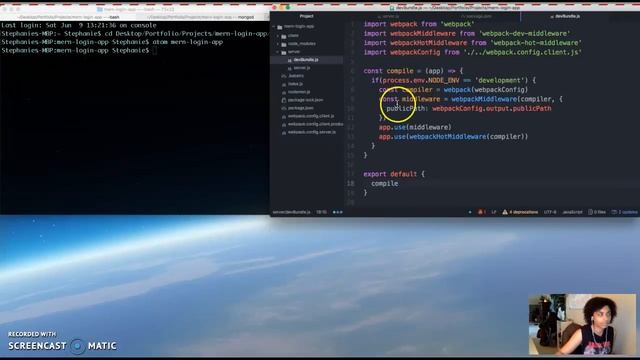Click the client folder icon
The image size is (640, 360).
[284, 36]
